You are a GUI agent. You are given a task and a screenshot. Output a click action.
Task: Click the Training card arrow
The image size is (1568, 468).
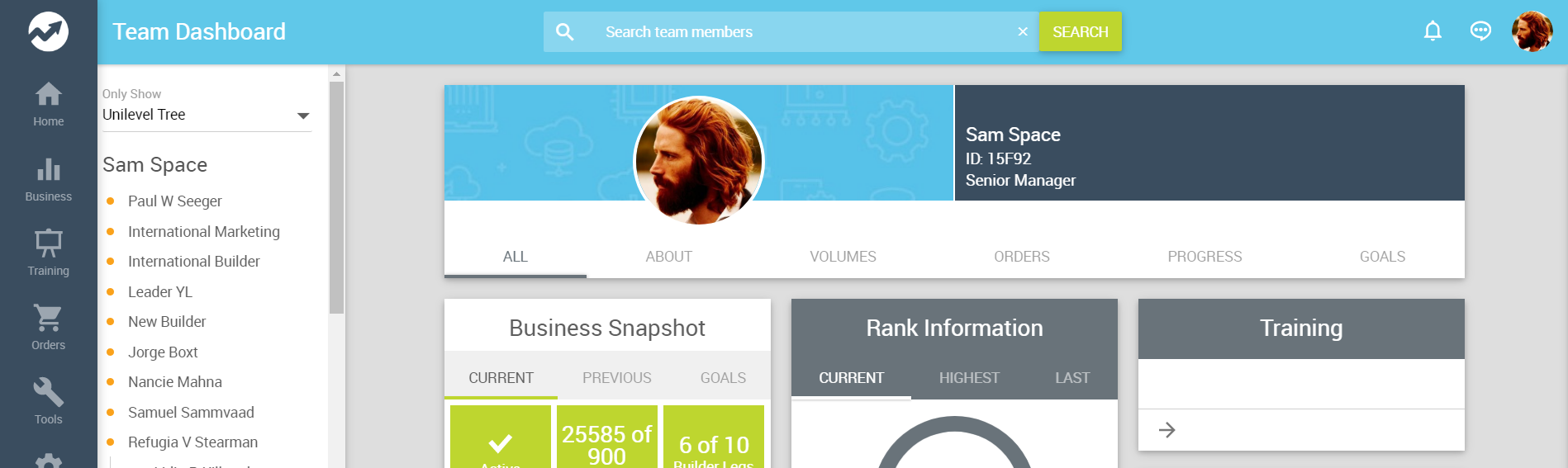pyautogui.click(x=1166, y=430)
